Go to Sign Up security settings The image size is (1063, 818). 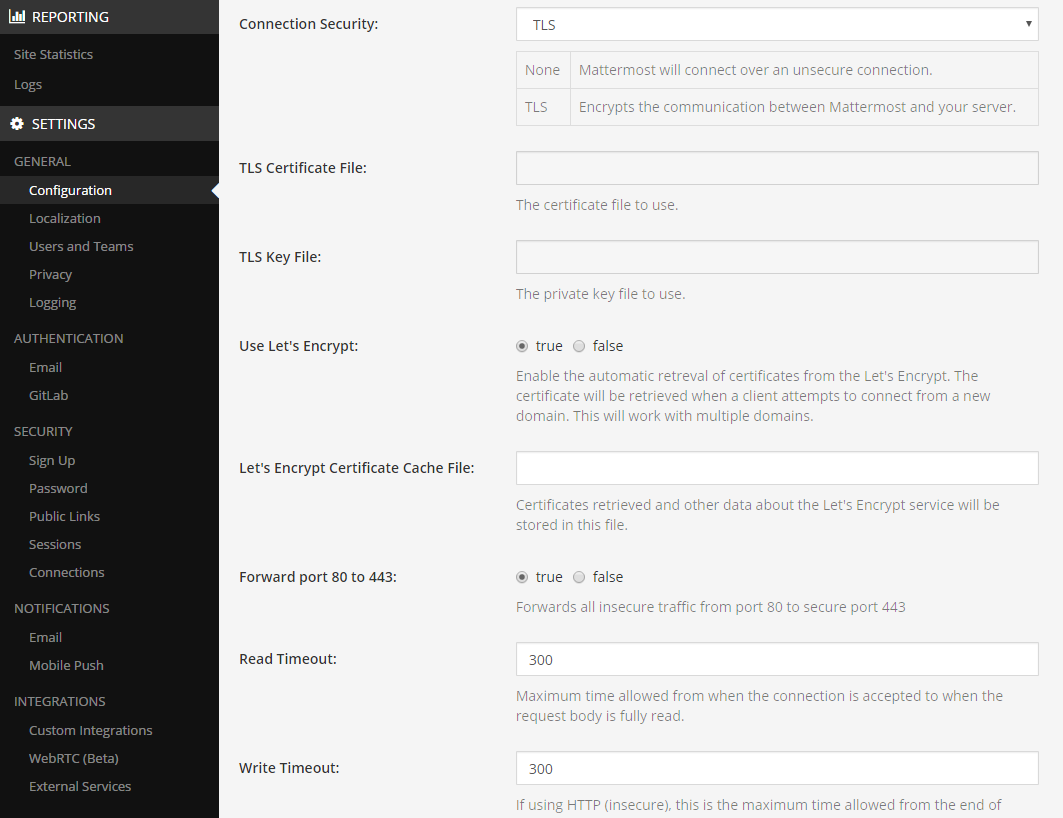point(52,460)
